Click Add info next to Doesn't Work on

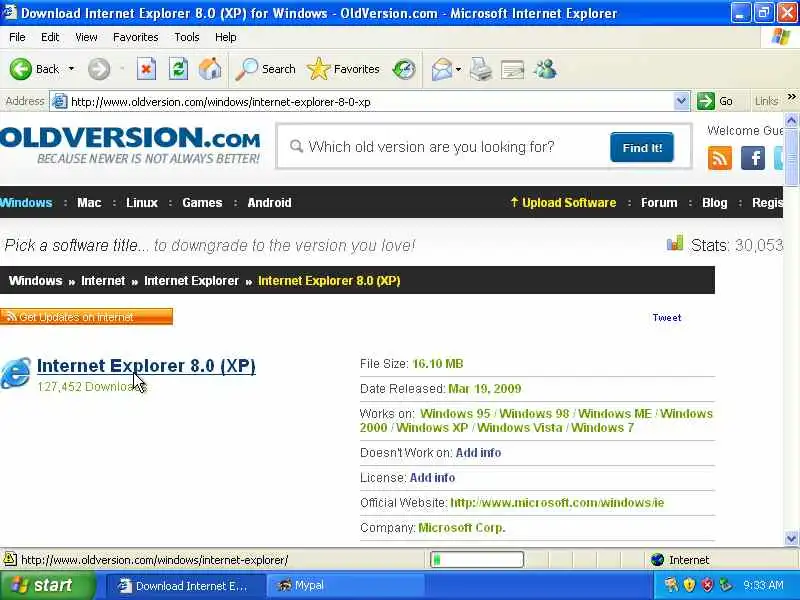[x=478, y=453]
